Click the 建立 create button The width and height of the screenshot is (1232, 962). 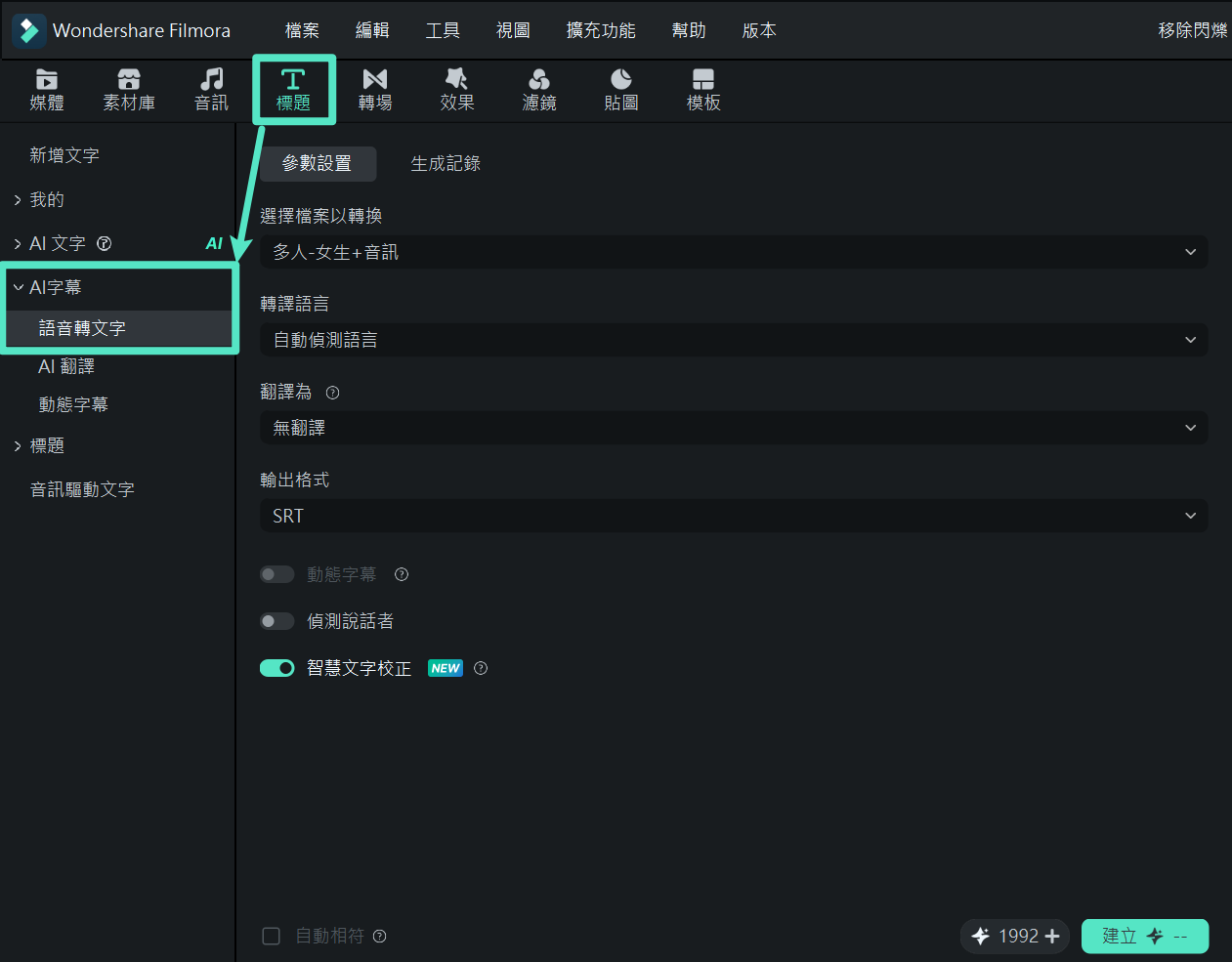click(1145, 936)
